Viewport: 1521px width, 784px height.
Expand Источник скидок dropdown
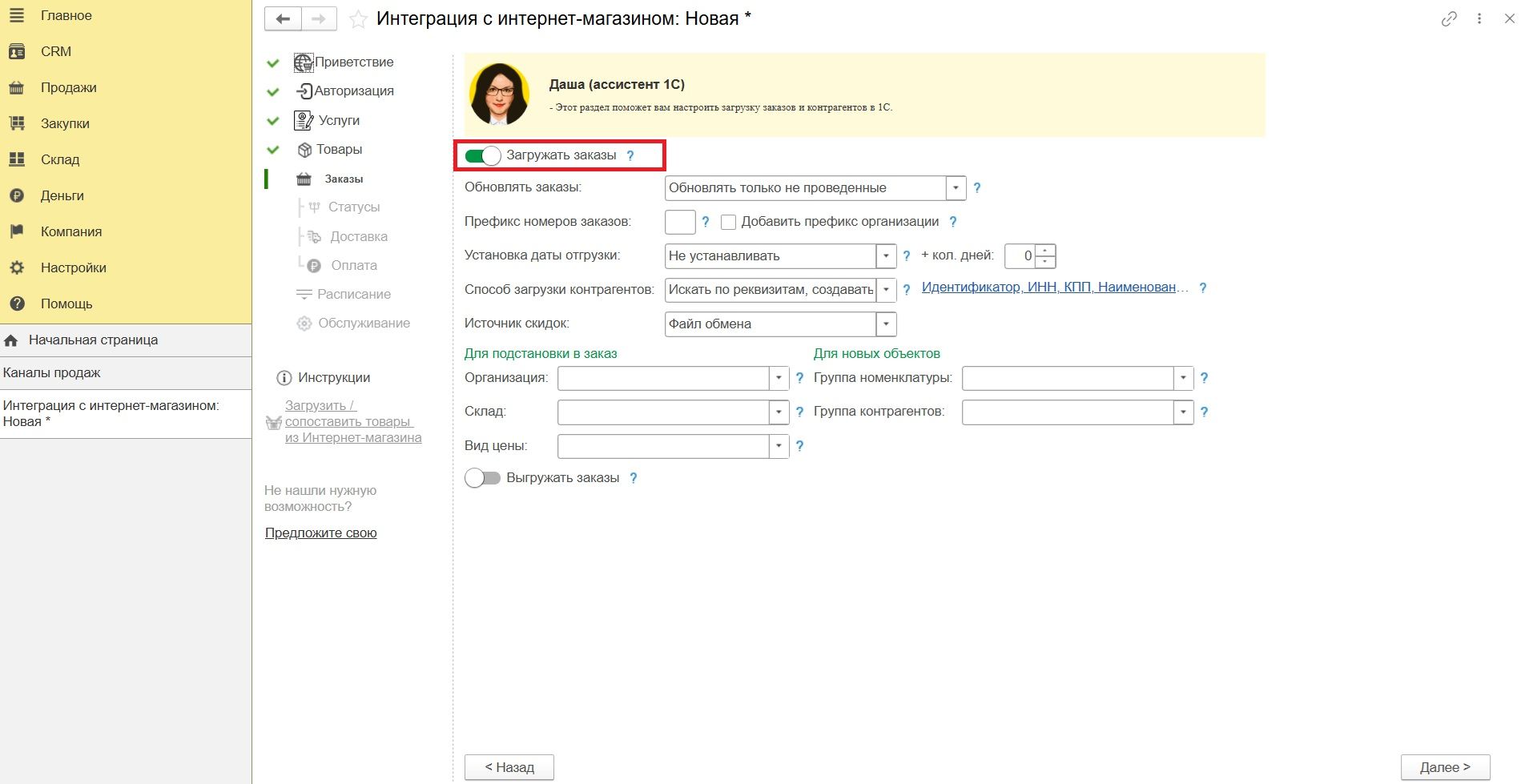point(886,324)
